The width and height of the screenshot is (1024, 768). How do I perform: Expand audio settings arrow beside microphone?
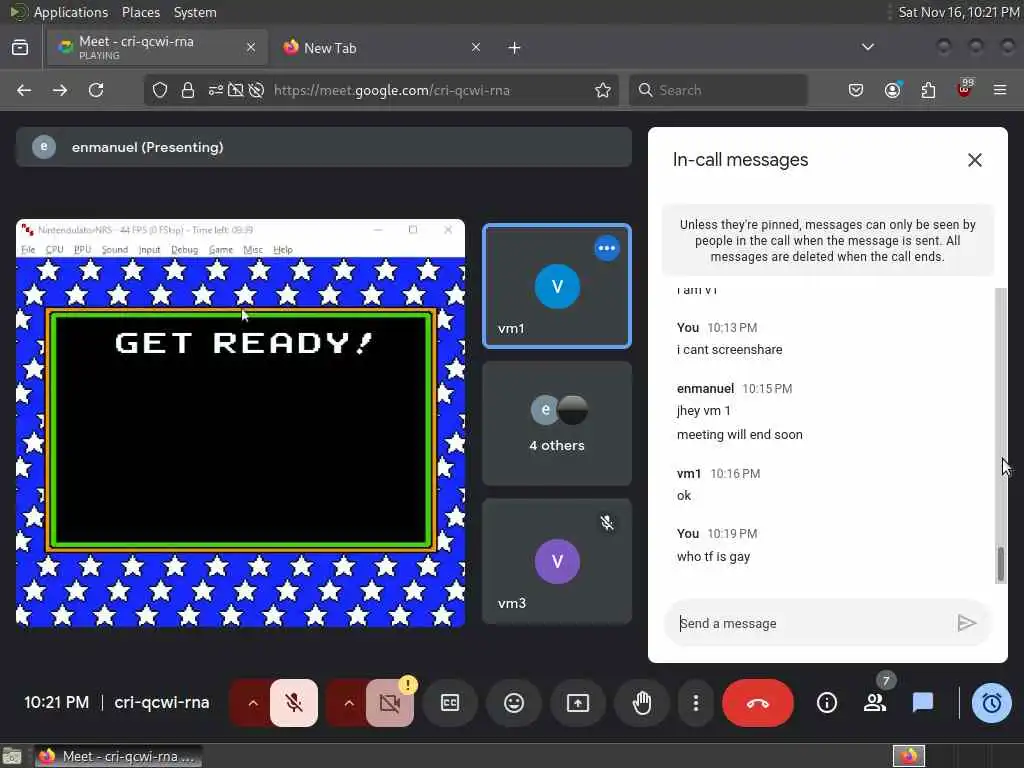tap(253, 703)
